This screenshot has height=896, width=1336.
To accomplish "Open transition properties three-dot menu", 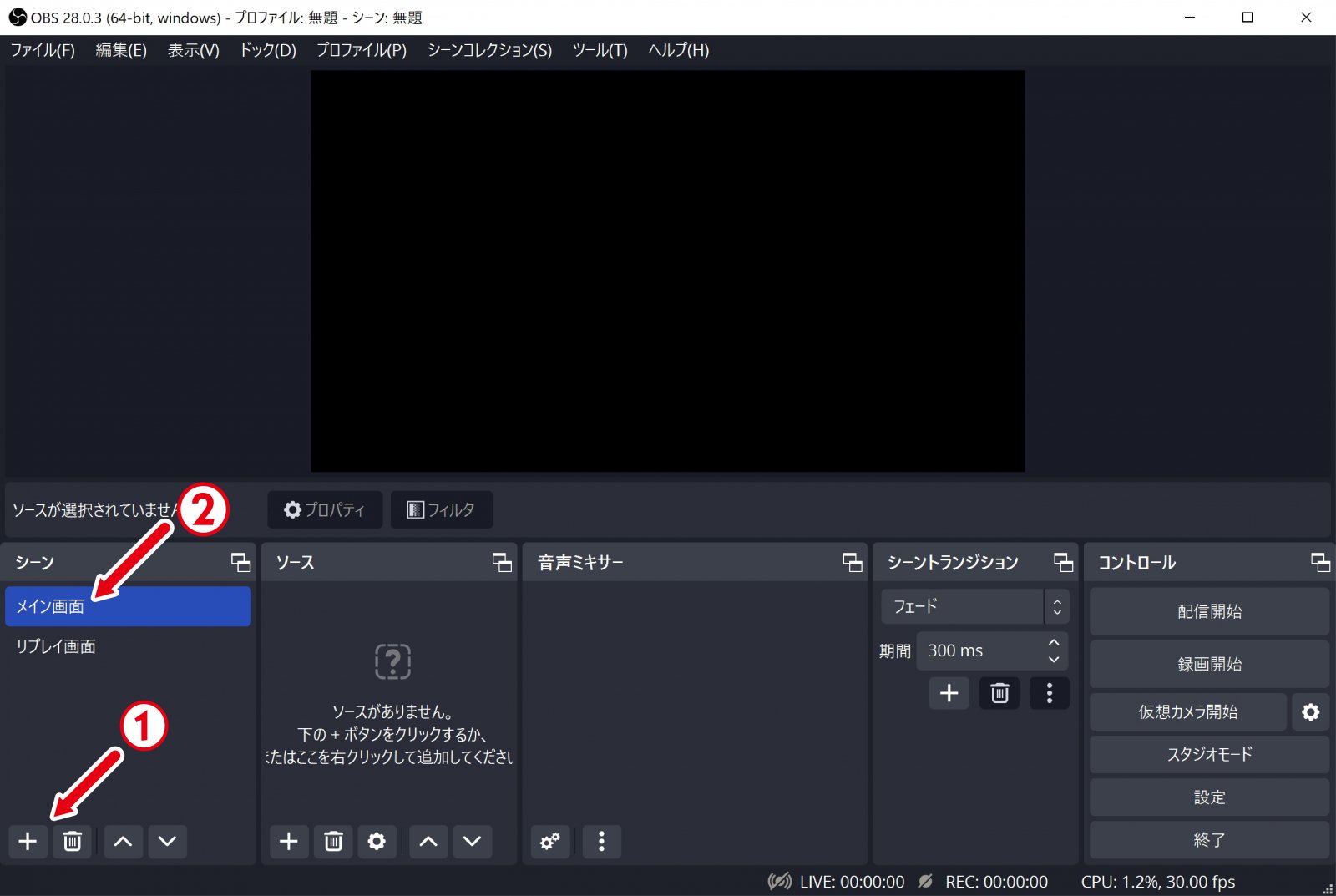I will (x=1050, y=693).
